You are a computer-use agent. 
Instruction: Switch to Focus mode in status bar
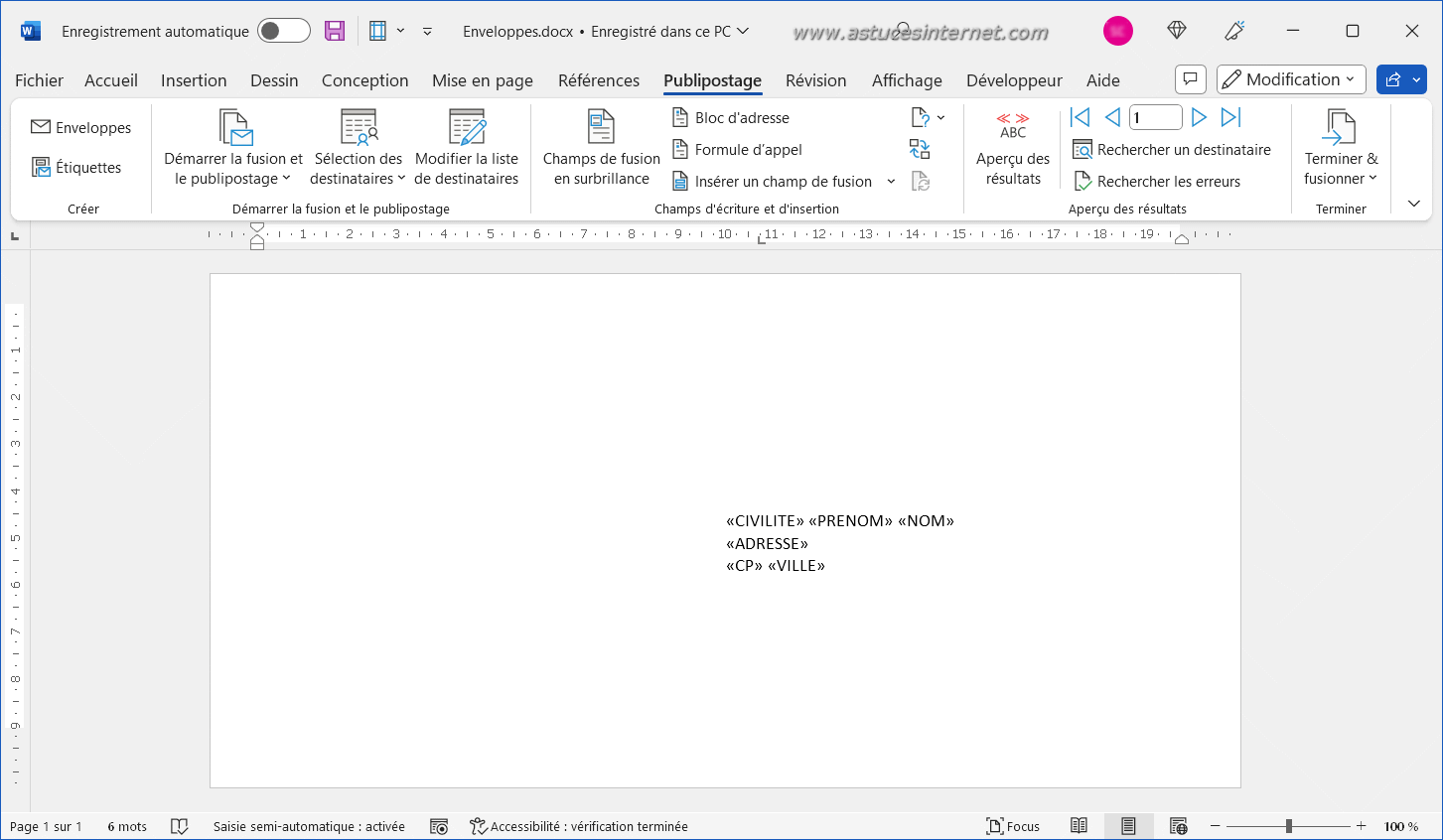click(1012, 826)
